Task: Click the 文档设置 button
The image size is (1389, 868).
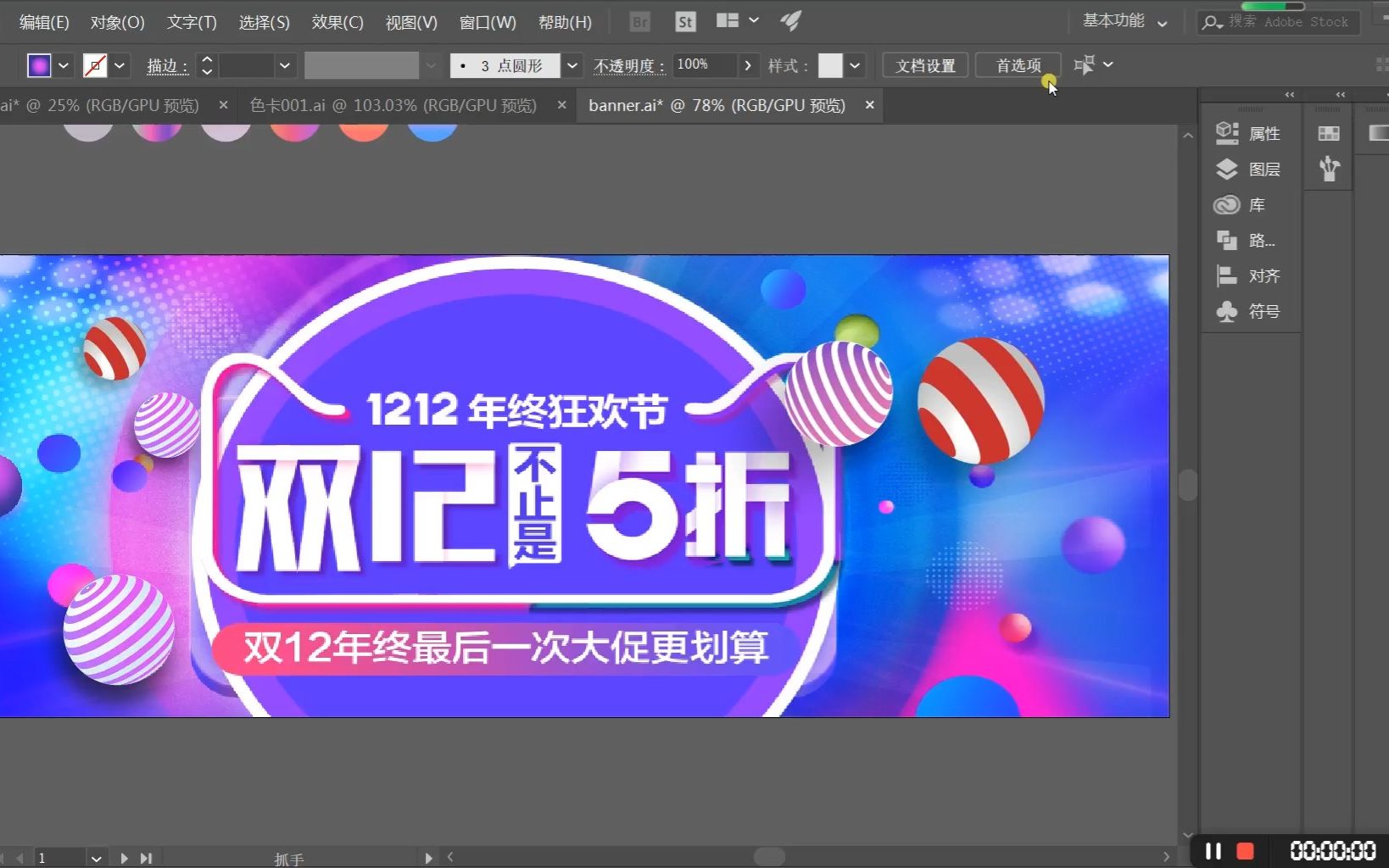Action: (925, 65)
